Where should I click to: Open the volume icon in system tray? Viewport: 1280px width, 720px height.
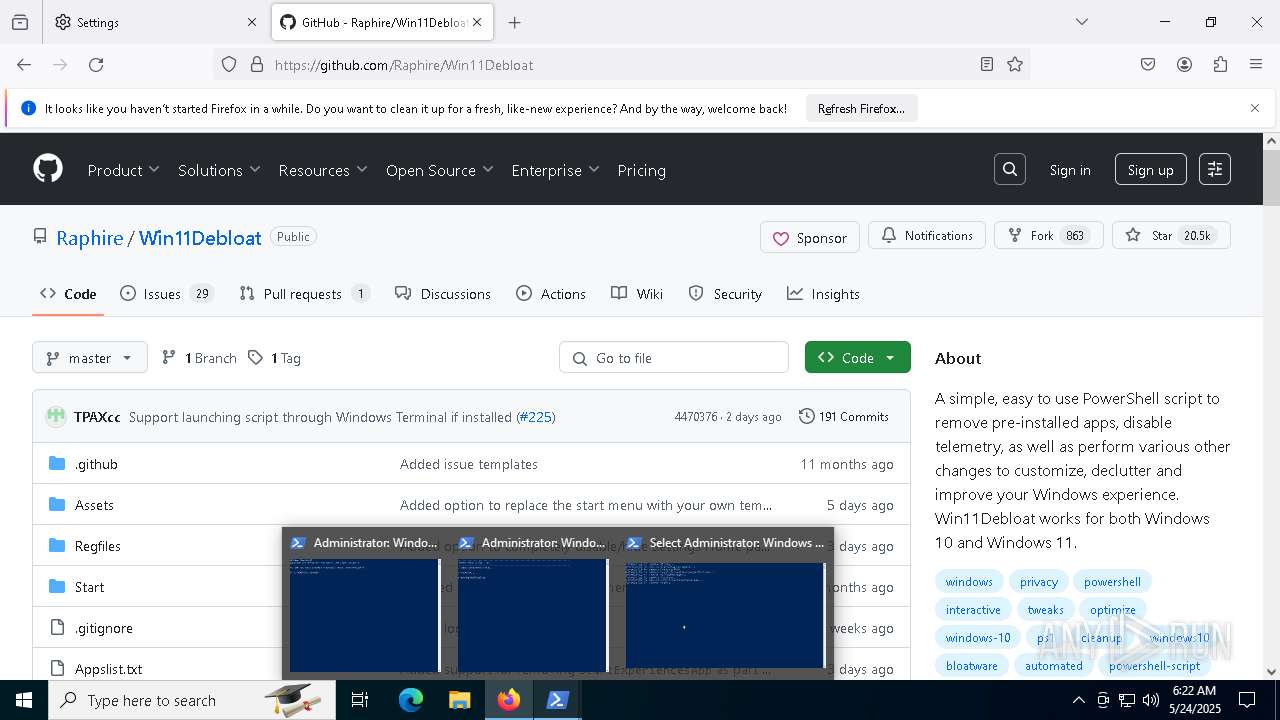point(1151,700)
